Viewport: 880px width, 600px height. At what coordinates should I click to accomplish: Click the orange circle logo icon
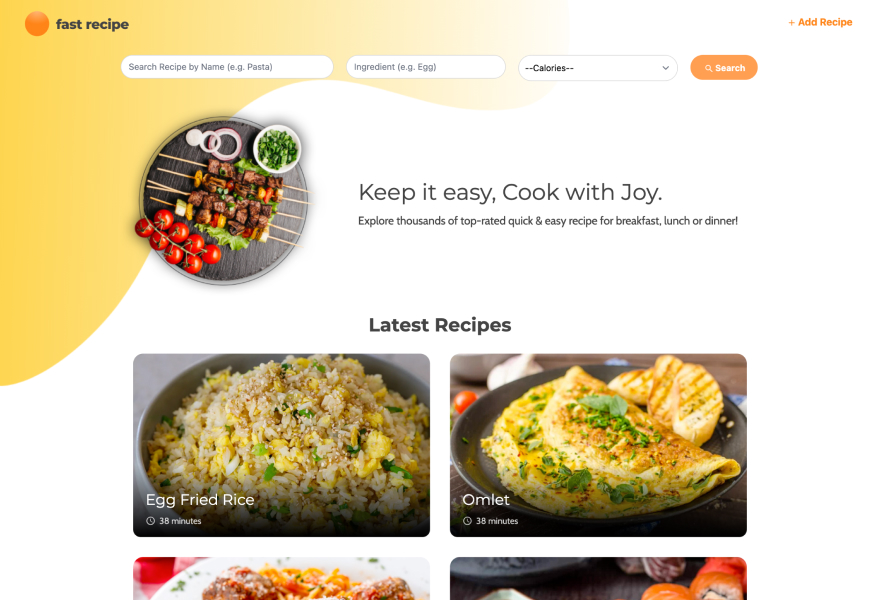[x=37, y=24]
